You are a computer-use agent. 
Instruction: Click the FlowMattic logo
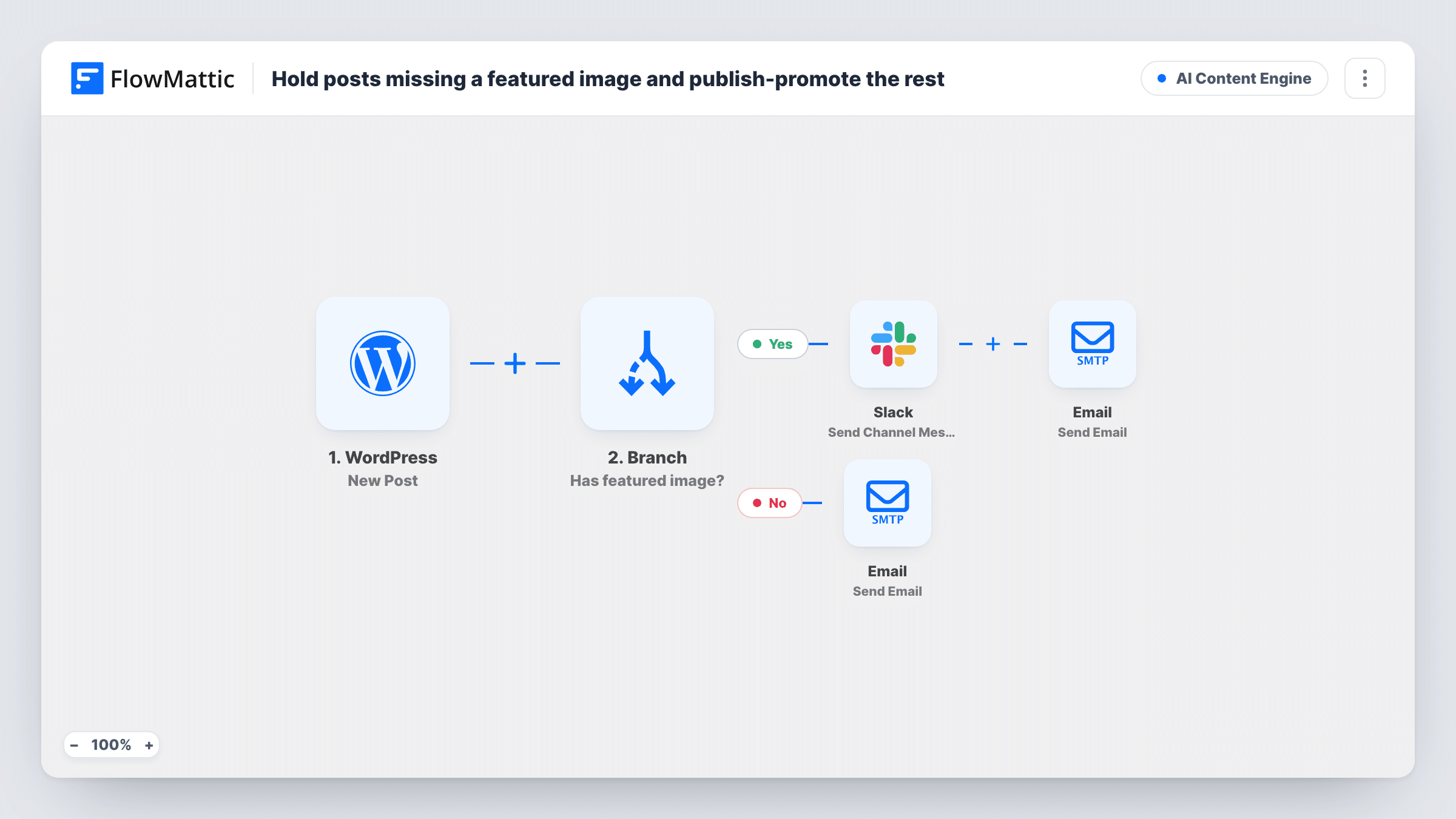(152, 79)
